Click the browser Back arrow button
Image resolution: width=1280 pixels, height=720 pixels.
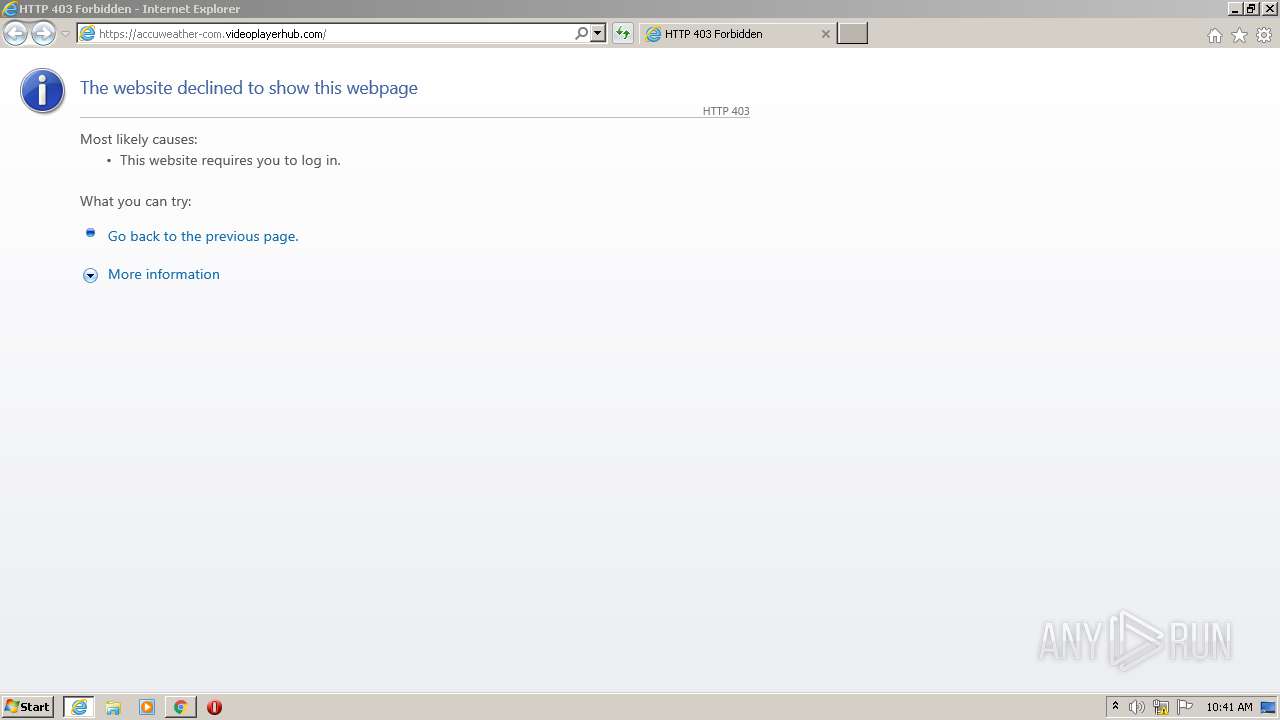[x=15, y=34]
